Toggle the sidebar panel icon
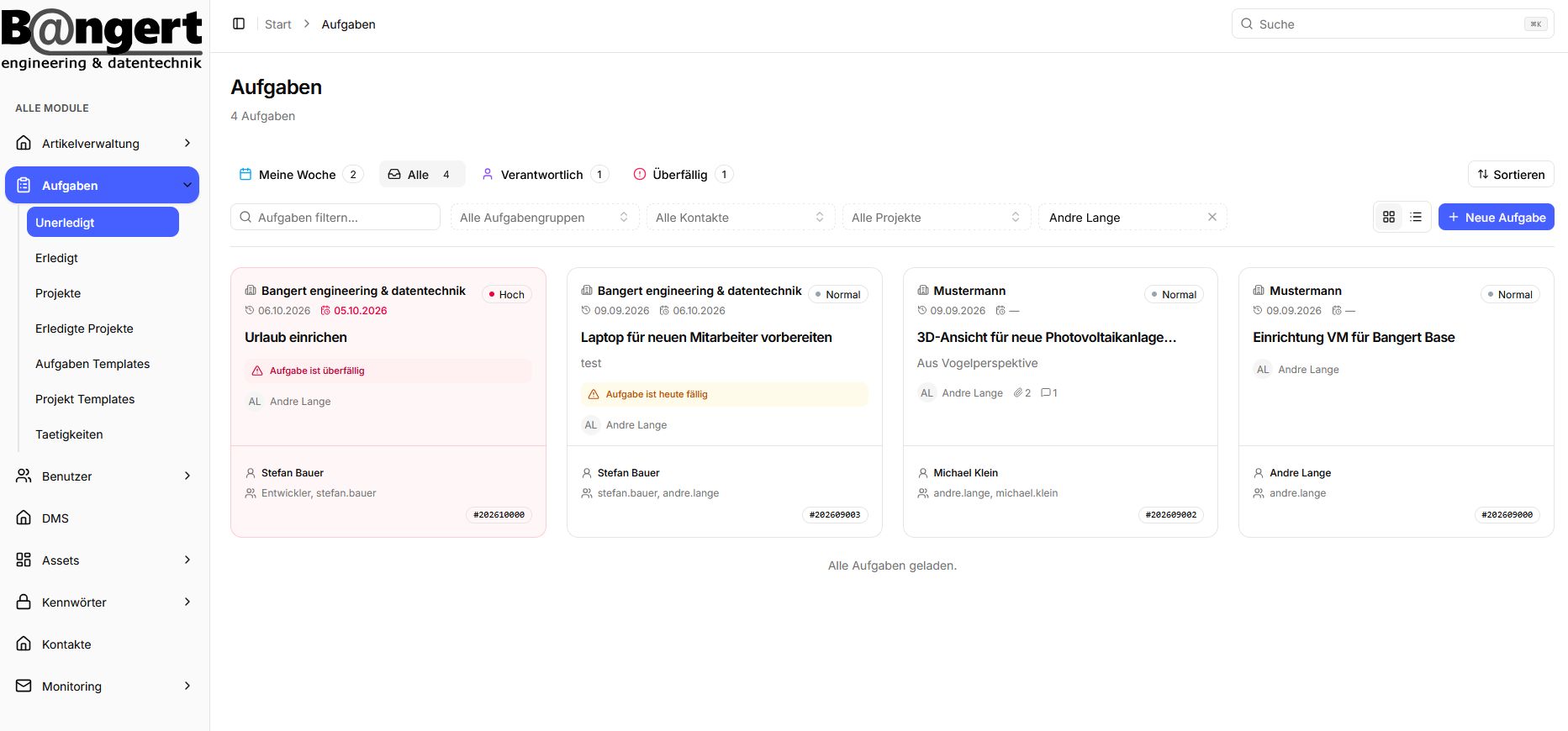The height and width of the screenshot is (731, 1568). tap(239, 24)
